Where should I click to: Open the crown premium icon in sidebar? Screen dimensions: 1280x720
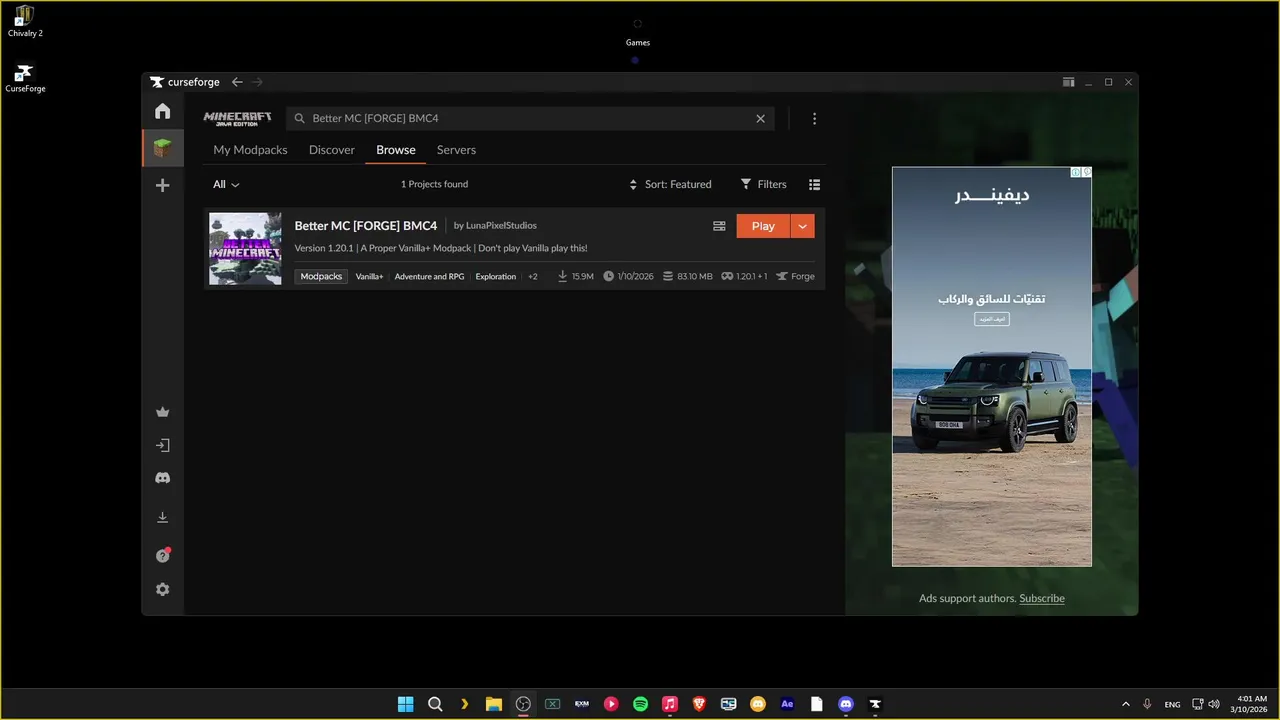coord(162,412)
